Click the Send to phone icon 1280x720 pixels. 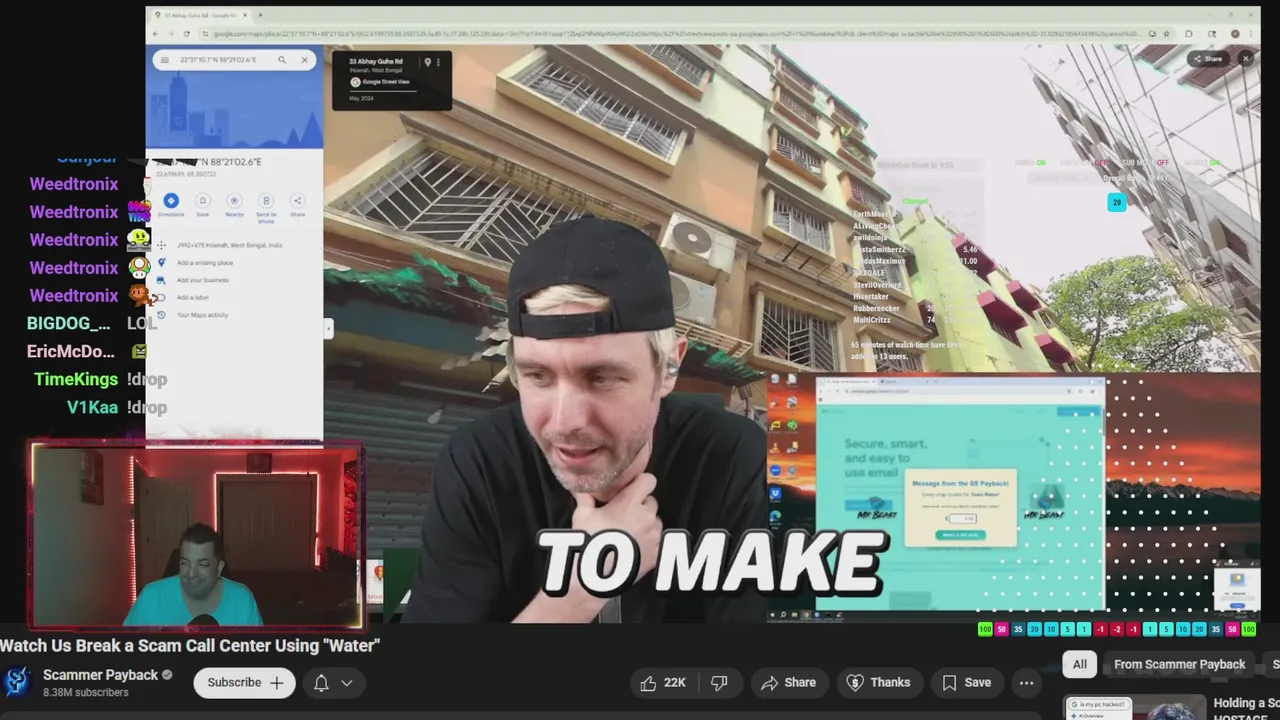266,201
